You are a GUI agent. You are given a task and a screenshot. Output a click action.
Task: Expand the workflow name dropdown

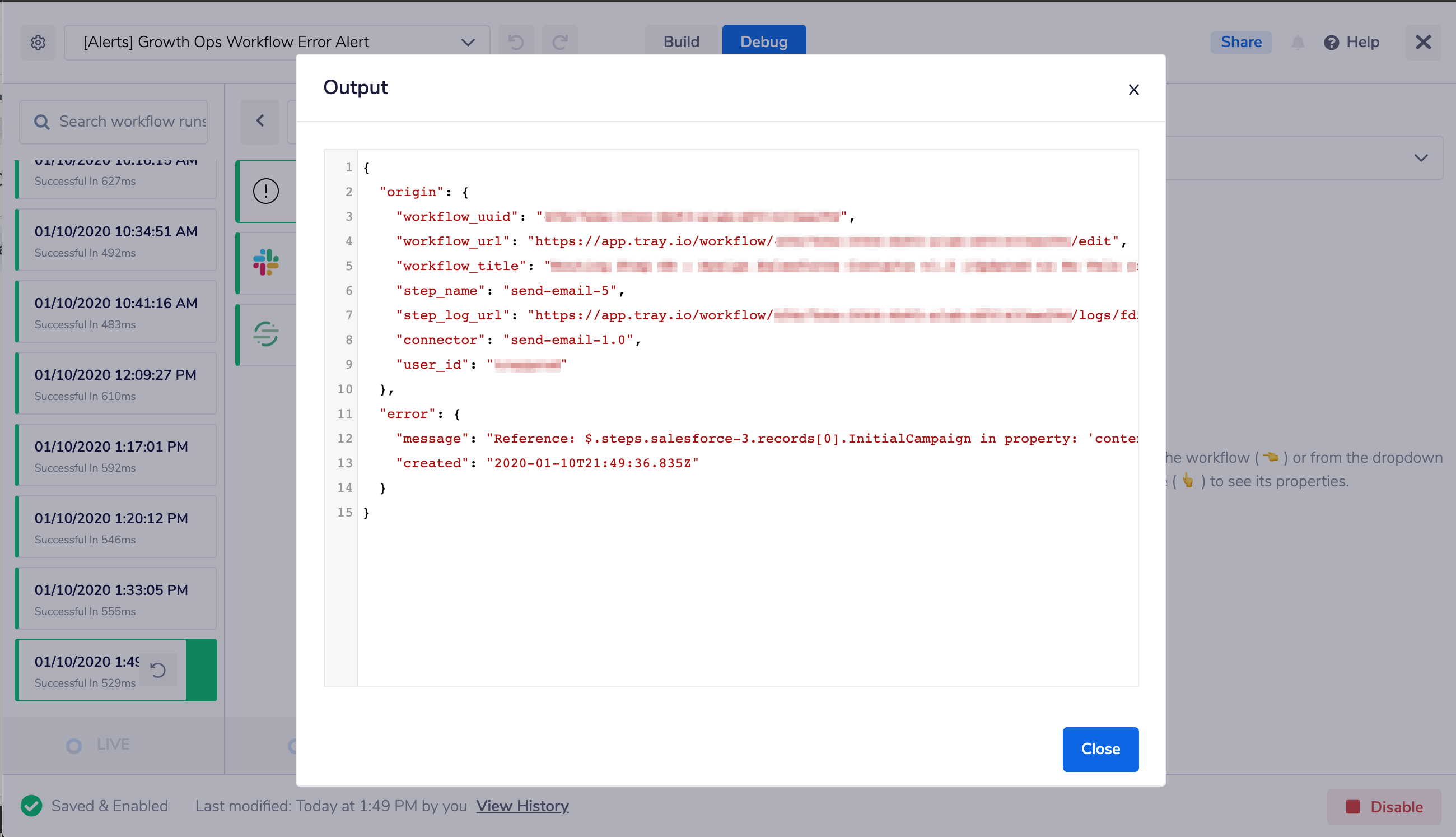(x=468, y=42)
